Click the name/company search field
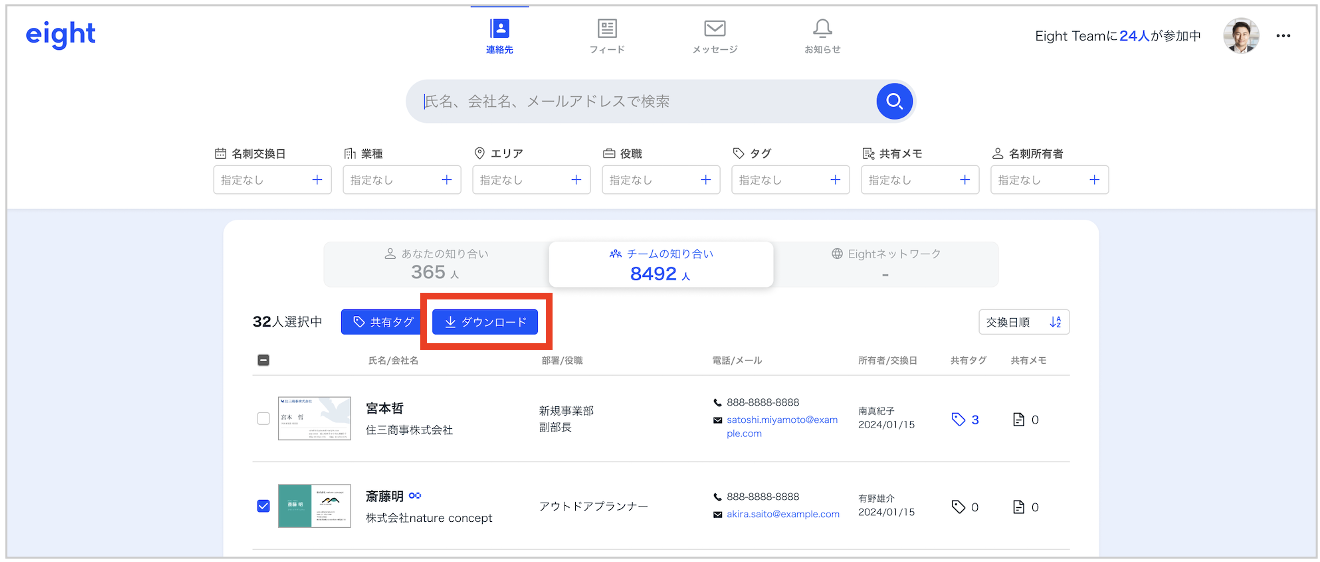The image size is (1320, 562). point(640,101)
